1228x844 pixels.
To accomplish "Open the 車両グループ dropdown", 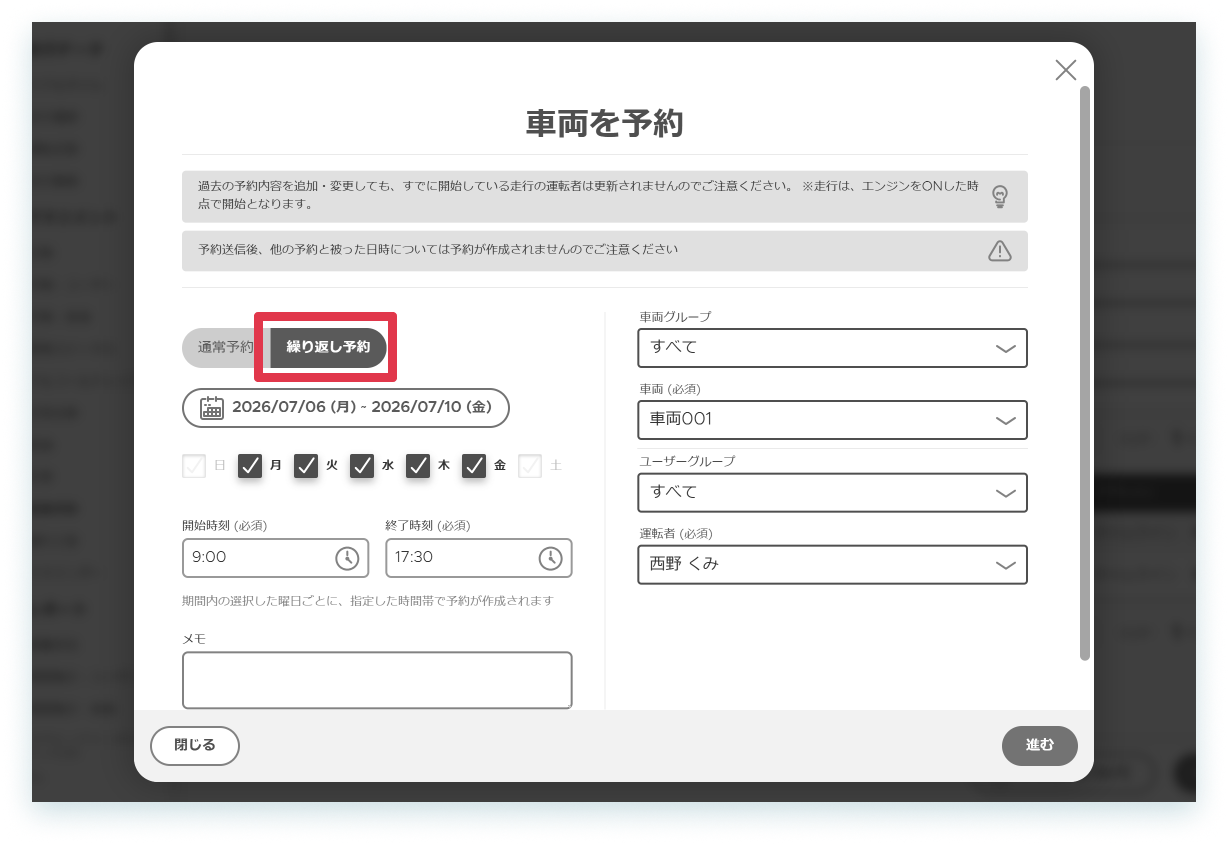I will coord(832,348).
